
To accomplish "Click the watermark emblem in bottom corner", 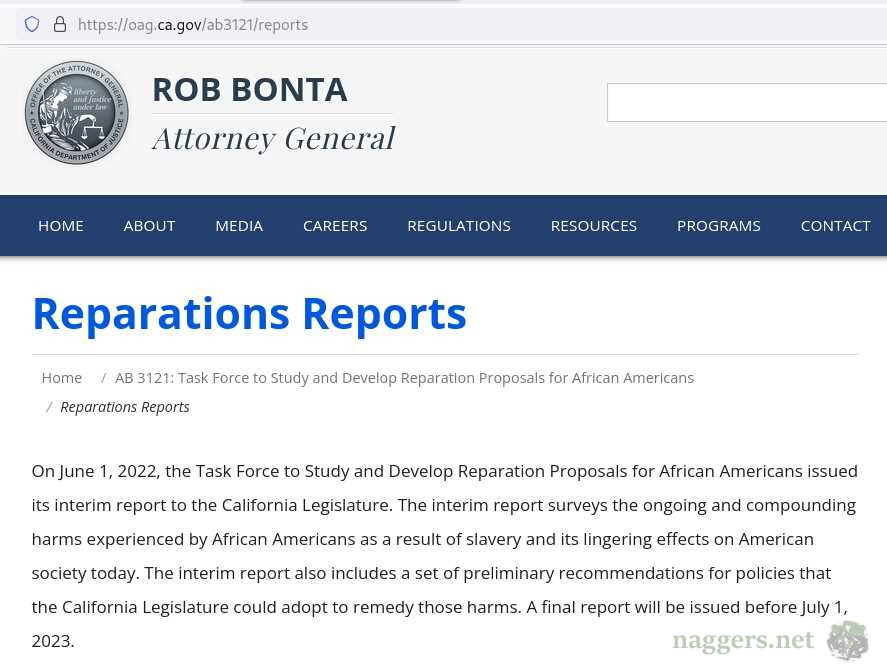I will click(847, 640).
